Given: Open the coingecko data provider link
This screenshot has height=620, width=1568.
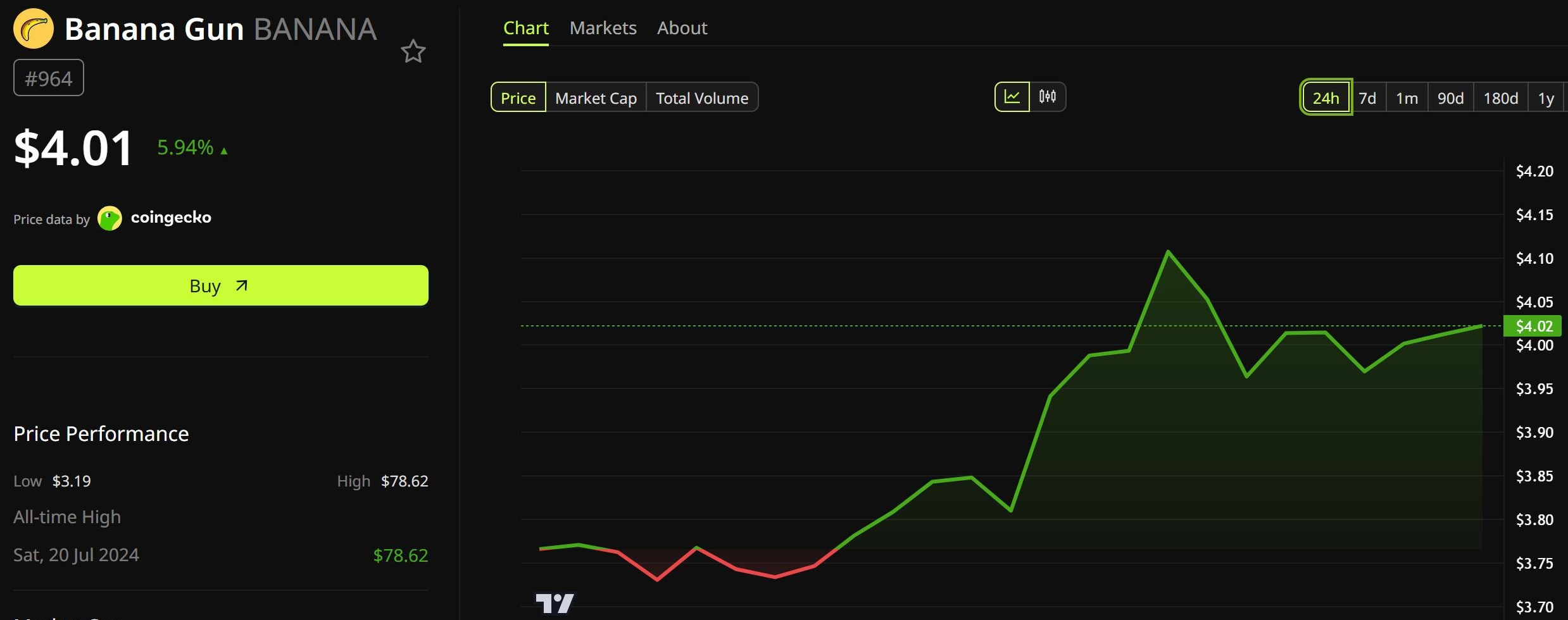Looking at the screenshot, I should coord(171,218).
